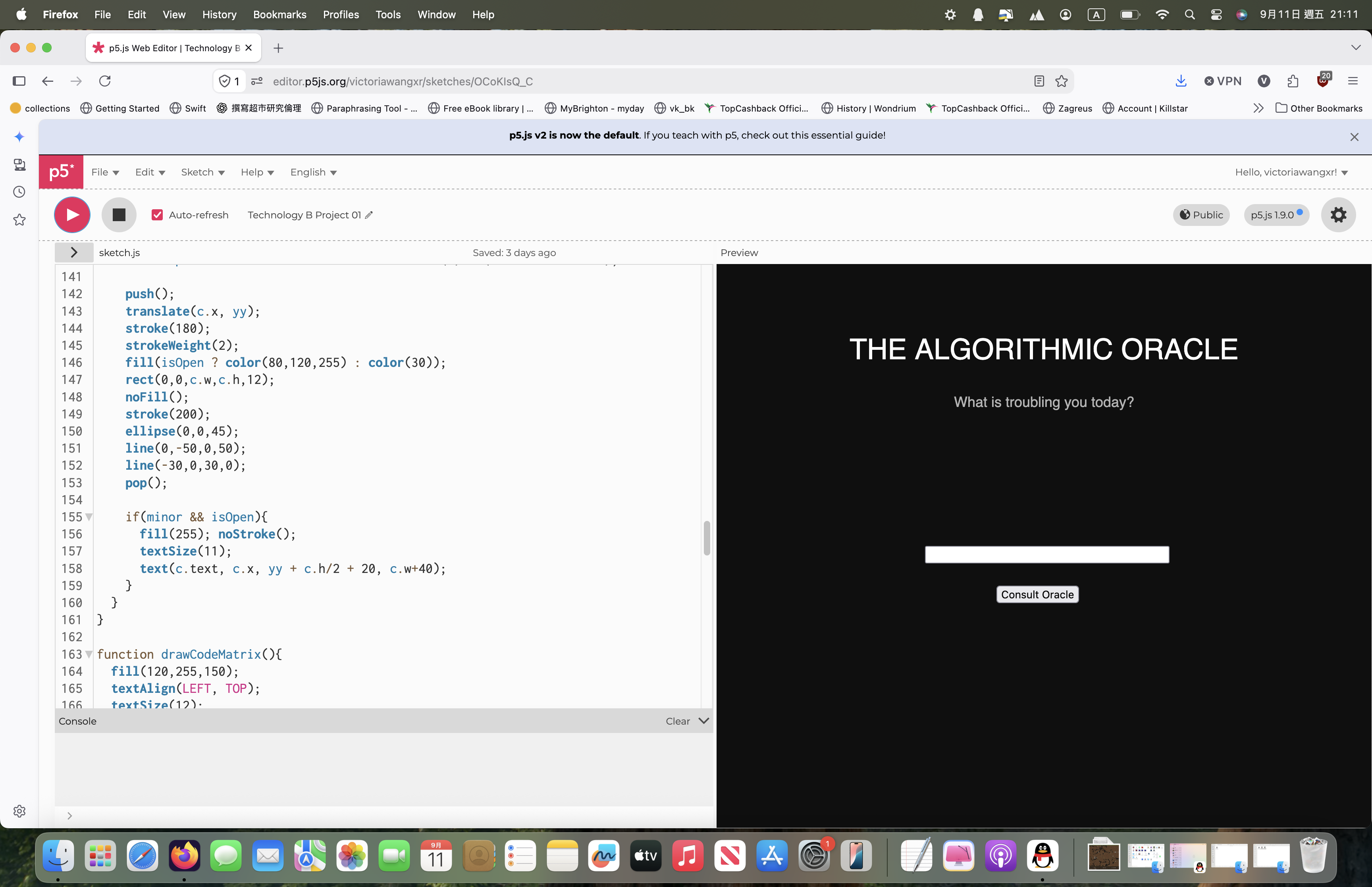Open the Firefox sidebar toggle icon
The height and width of the screenshot is (887, 1372).
pos(19,81)
